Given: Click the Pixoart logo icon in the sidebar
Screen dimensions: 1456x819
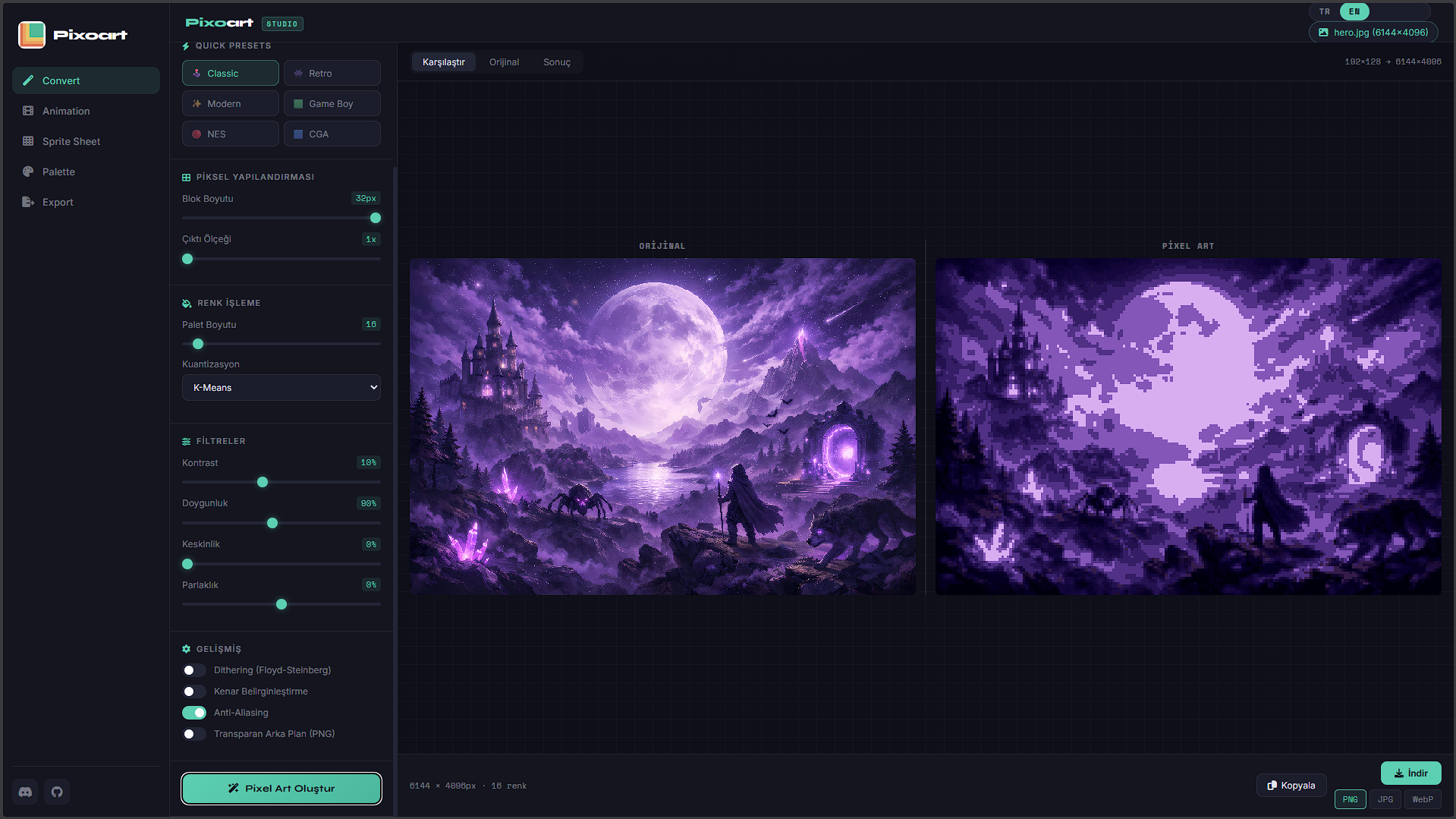Looking at the screenshot, I should point(32,35).
